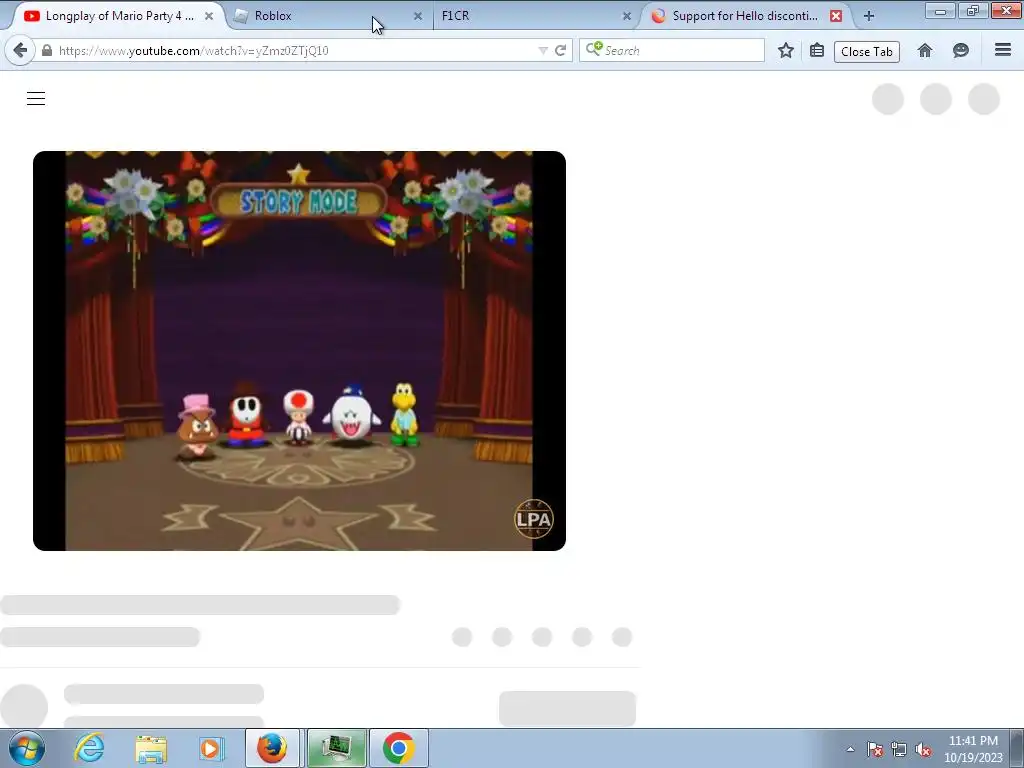Click the muted volume speaker tray icon
Viewport: 1024px width, 768px height.
pos(923,749)
